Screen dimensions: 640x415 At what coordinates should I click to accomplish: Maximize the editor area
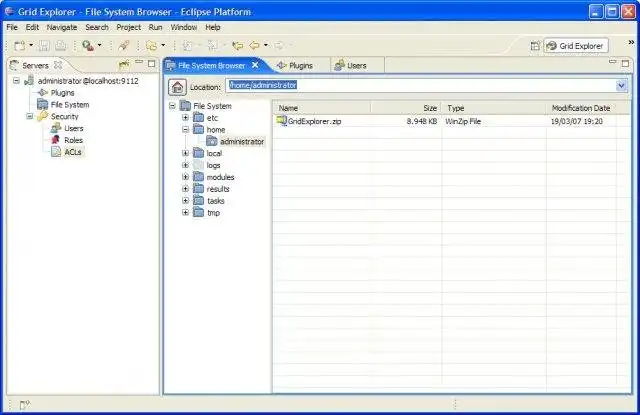pyautogui.click(x=625, y=64)
